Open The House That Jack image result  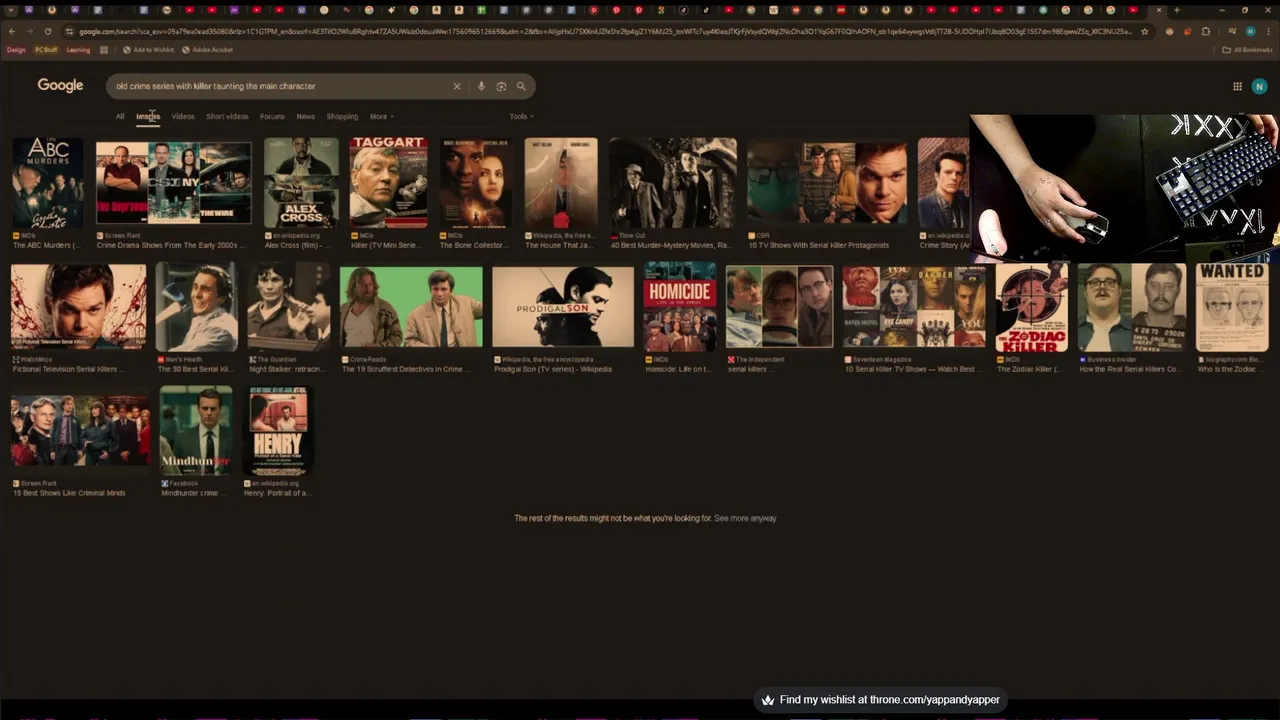[x=561, y=183]
